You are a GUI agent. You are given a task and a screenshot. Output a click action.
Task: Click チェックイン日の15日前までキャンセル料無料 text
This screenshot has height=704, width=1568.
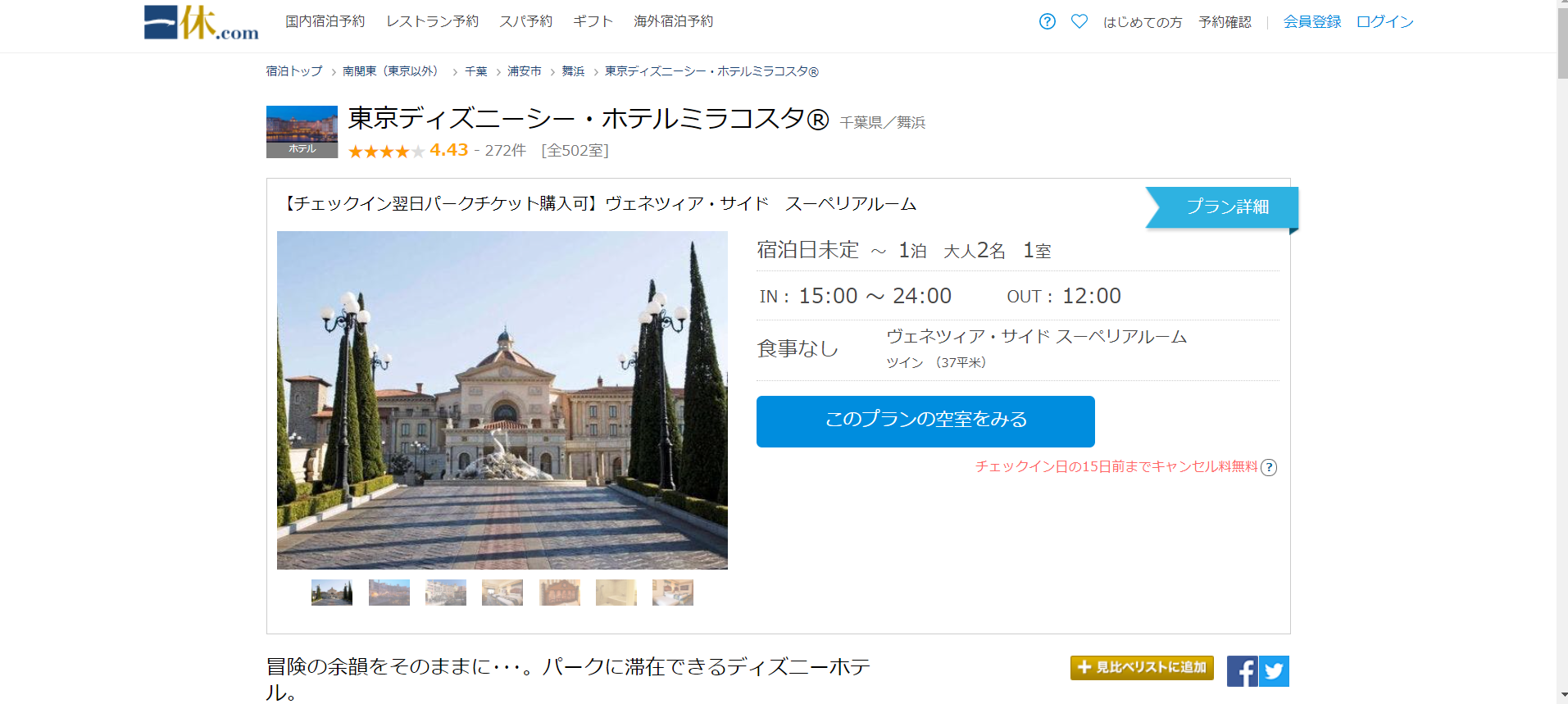coord(1116,466)
